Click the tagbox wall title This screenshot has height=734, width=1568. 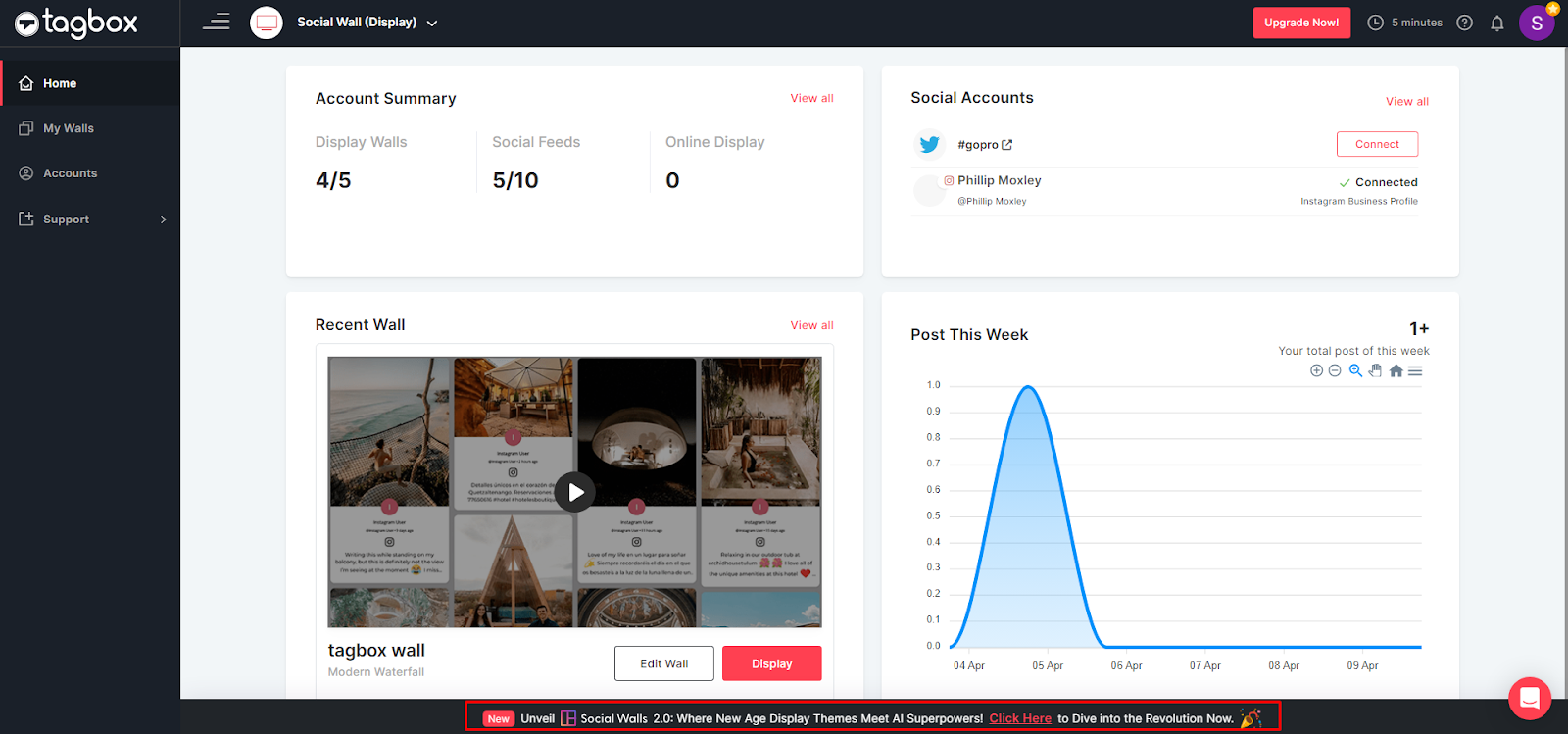(376, 650)
